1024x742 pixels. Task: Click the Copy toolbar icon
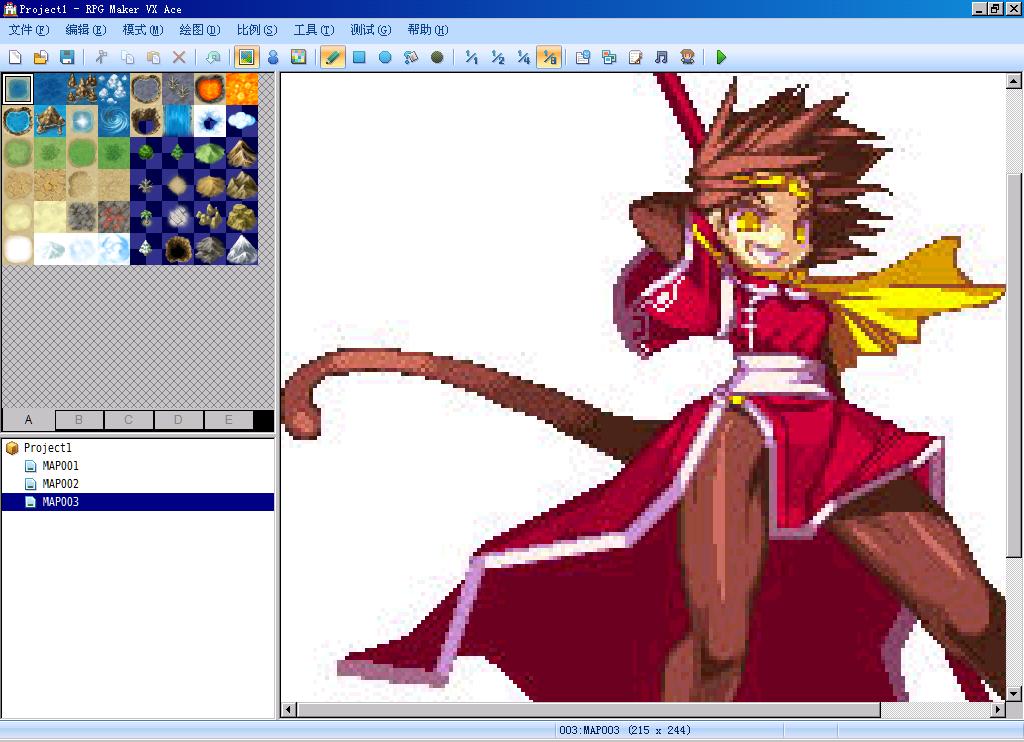click(127, 57)
